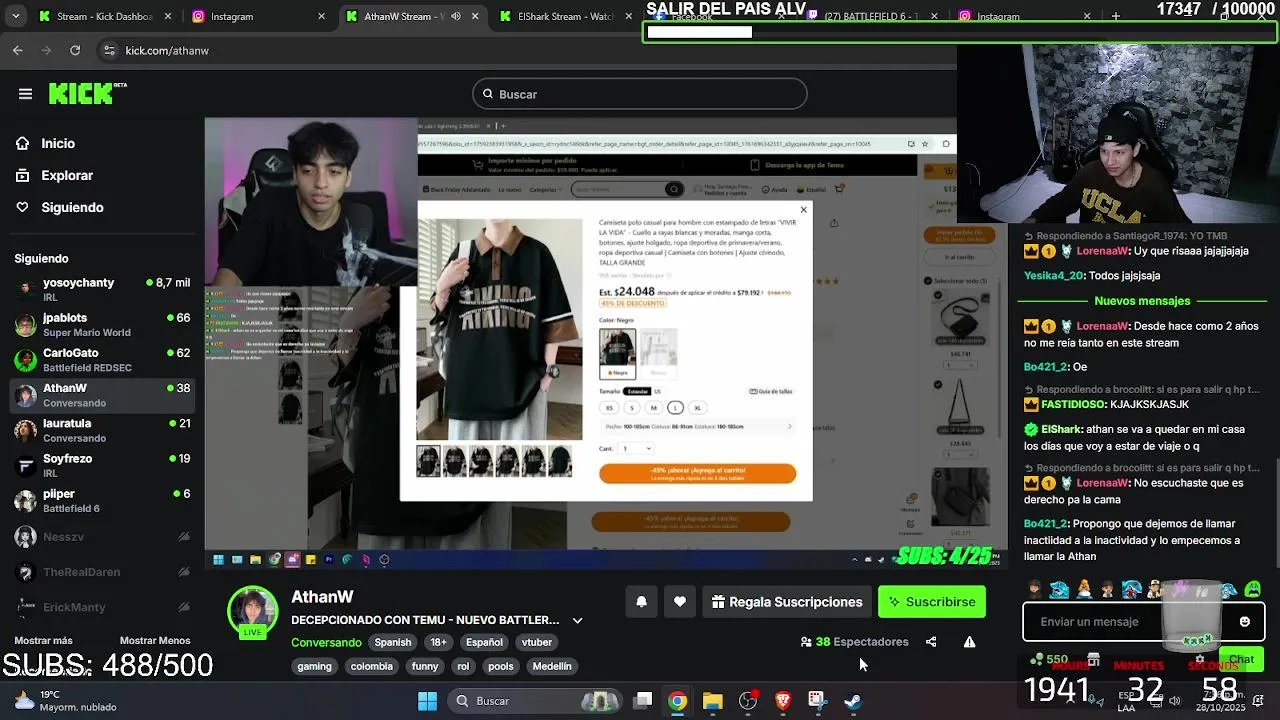Image resolution: width=1280 pixels, height=720 pixels.
Task: Report the stream using the warning icon
Action: coord(969,642)
